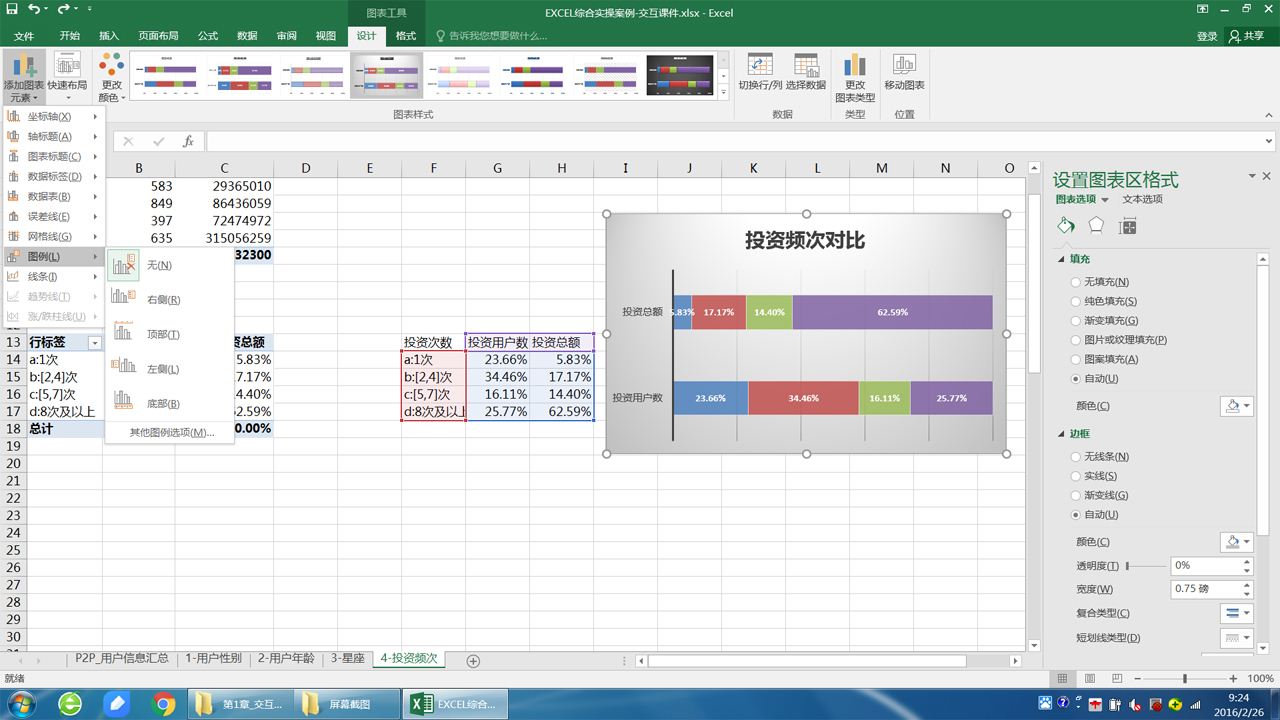Choose legend position Top (顶部)
This screenshot has height=720, width=1280.
169,334
